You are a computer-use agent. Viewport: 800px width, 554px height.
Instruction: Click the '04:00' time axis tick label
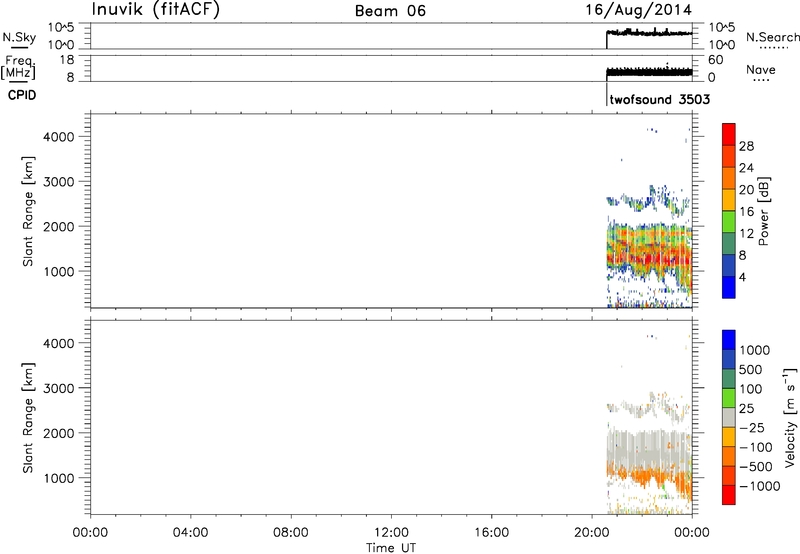click(x=190, y=533)
